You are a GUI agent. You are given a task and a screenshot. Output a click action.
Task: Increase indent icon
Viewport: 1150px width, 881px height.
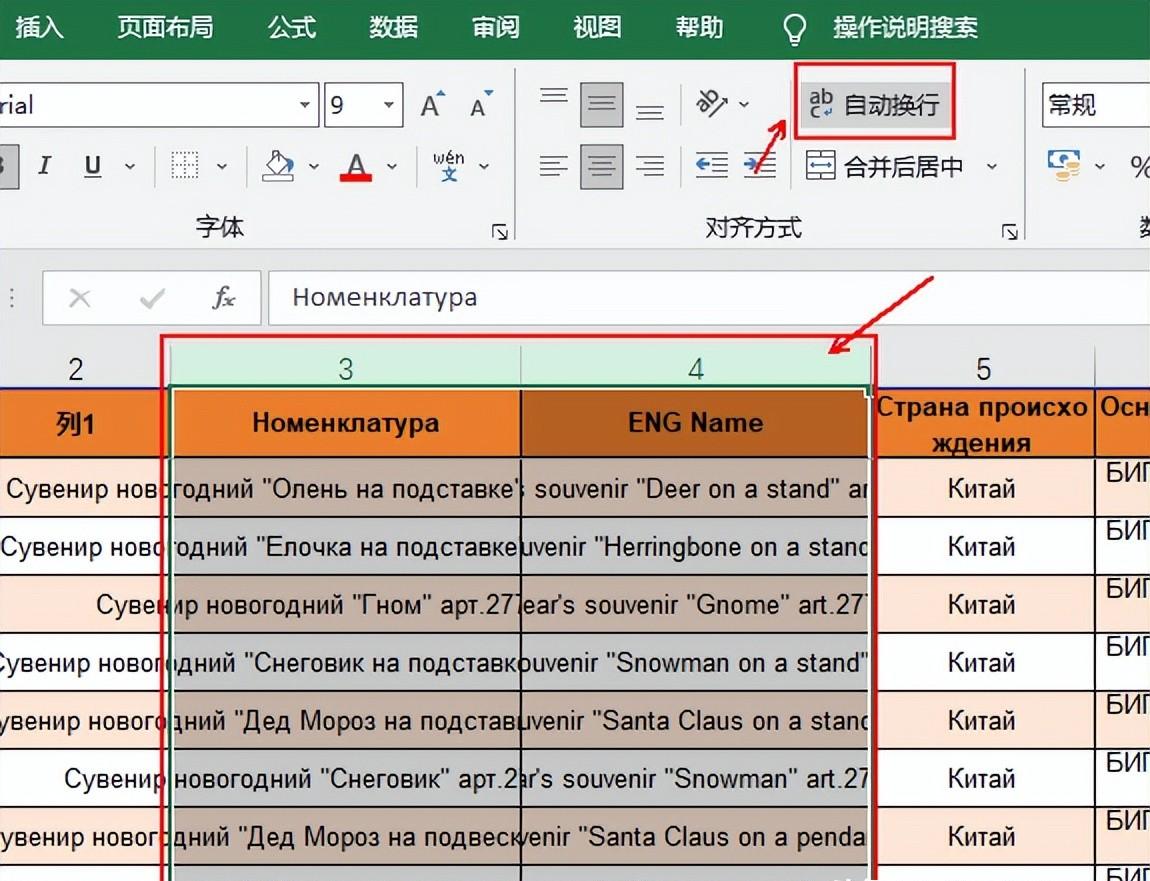pos(760,165)
